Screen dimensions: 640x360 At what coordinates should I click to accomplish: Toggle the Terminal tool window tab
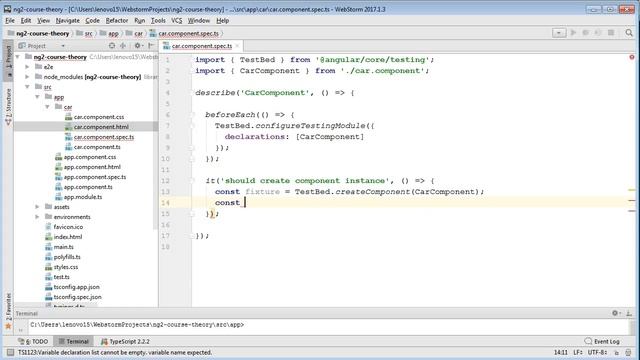tap(73, 341)
